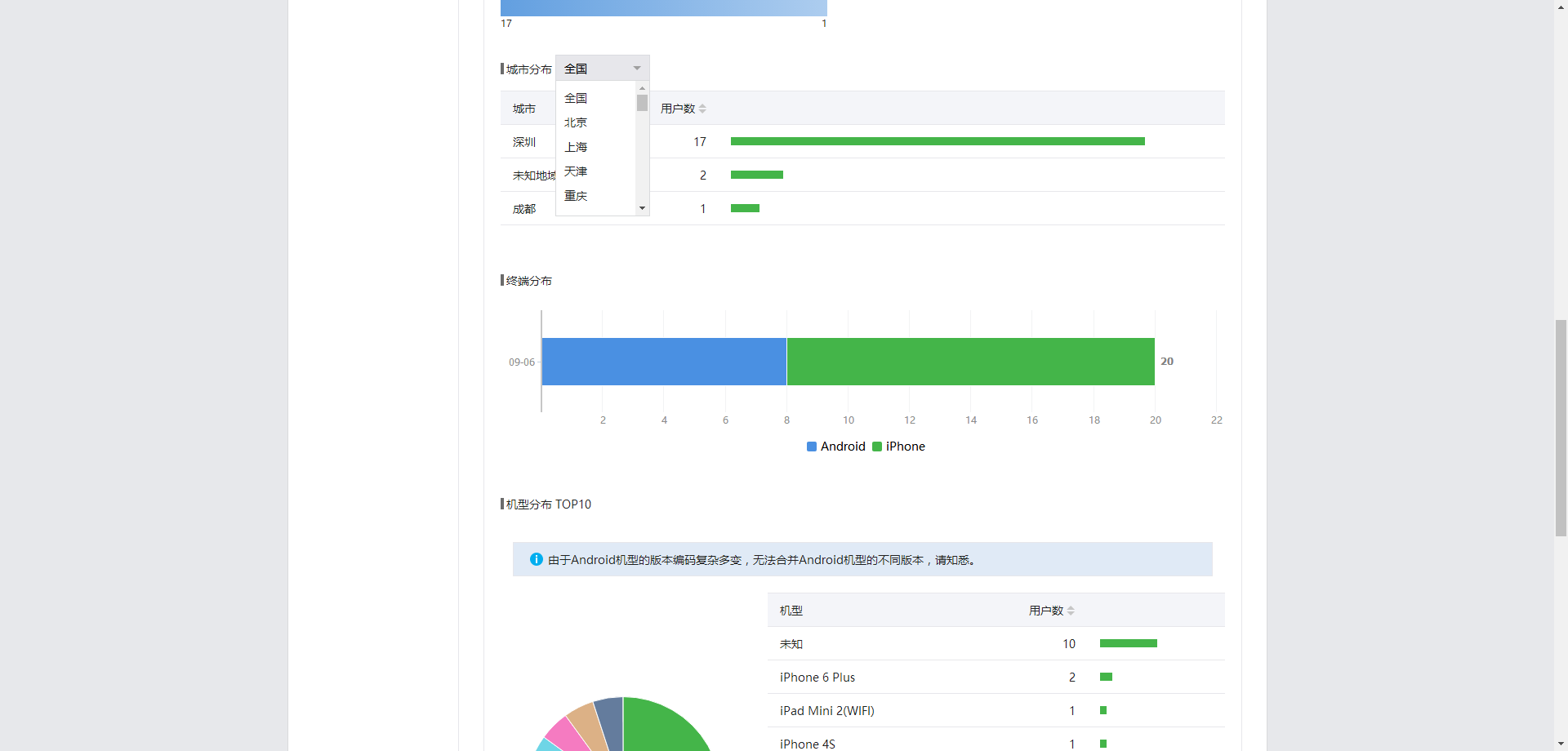Screen dimensions: 1568x751
Task: Click the blue gradient bar at top
Action: [x=663, y=8]
